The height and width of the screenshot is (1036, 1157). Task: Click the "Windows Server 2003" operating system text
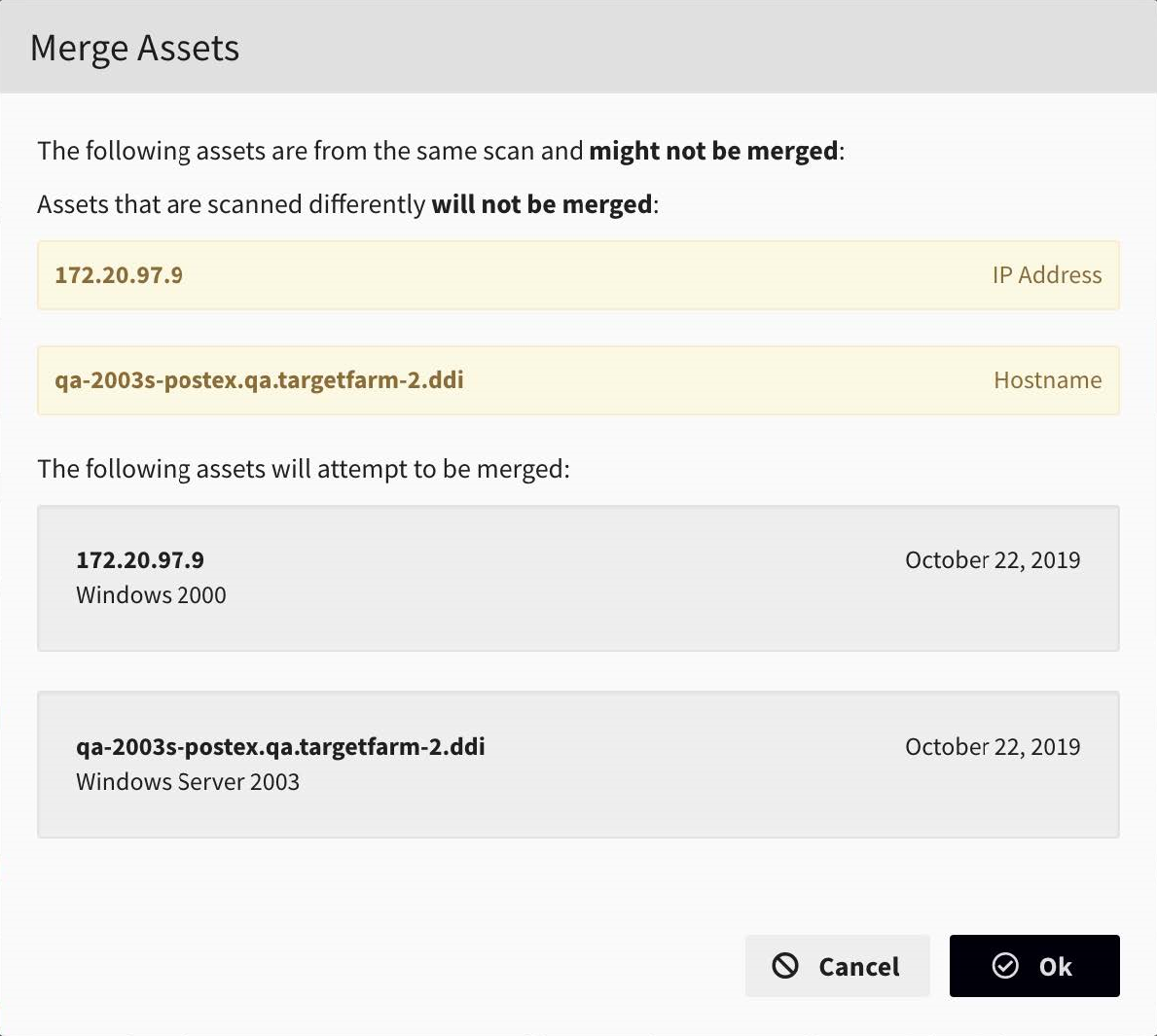(x=188, y=782)
